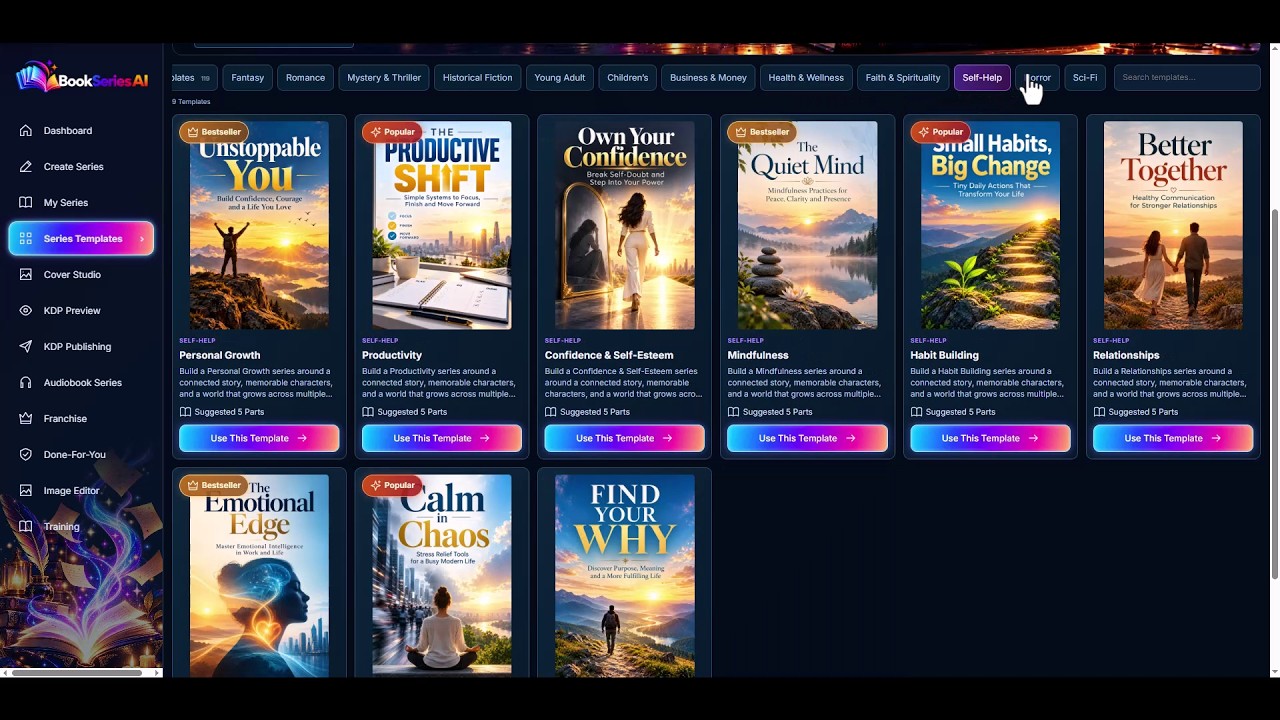The width and height of the screenshot is (1280, 720).
Task: Click the Create Series pencil icon
Action: click(x=26, y=167)
